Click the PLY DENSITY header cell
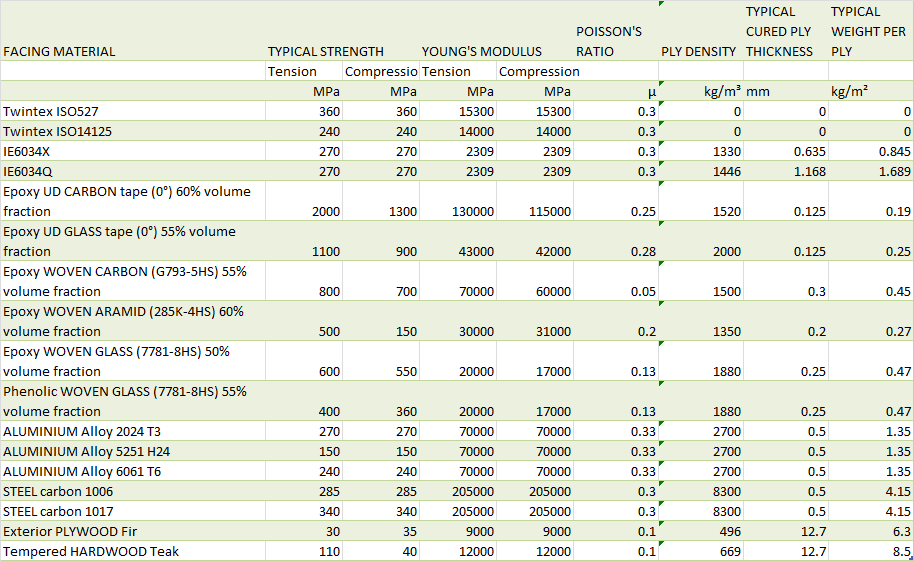This screenshot has width=914, height=561. pyautogui.click(x=701, y=31)
